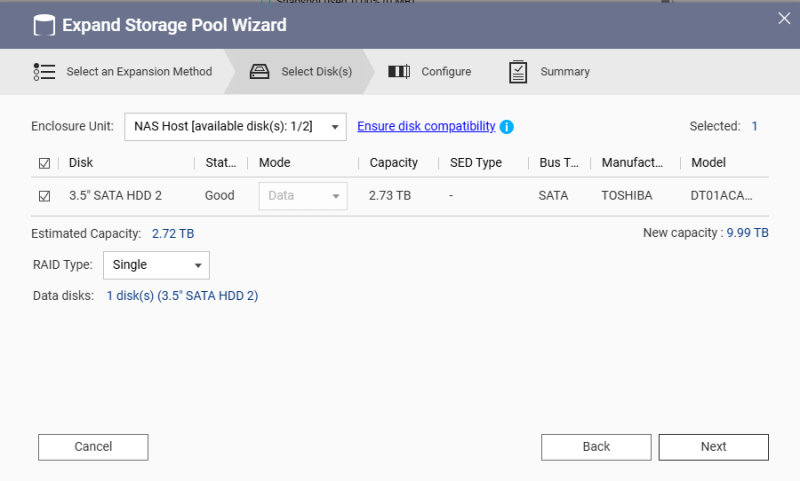Click the Back button
Viewport: 800px width, 481px height.
tap(596, 447)
